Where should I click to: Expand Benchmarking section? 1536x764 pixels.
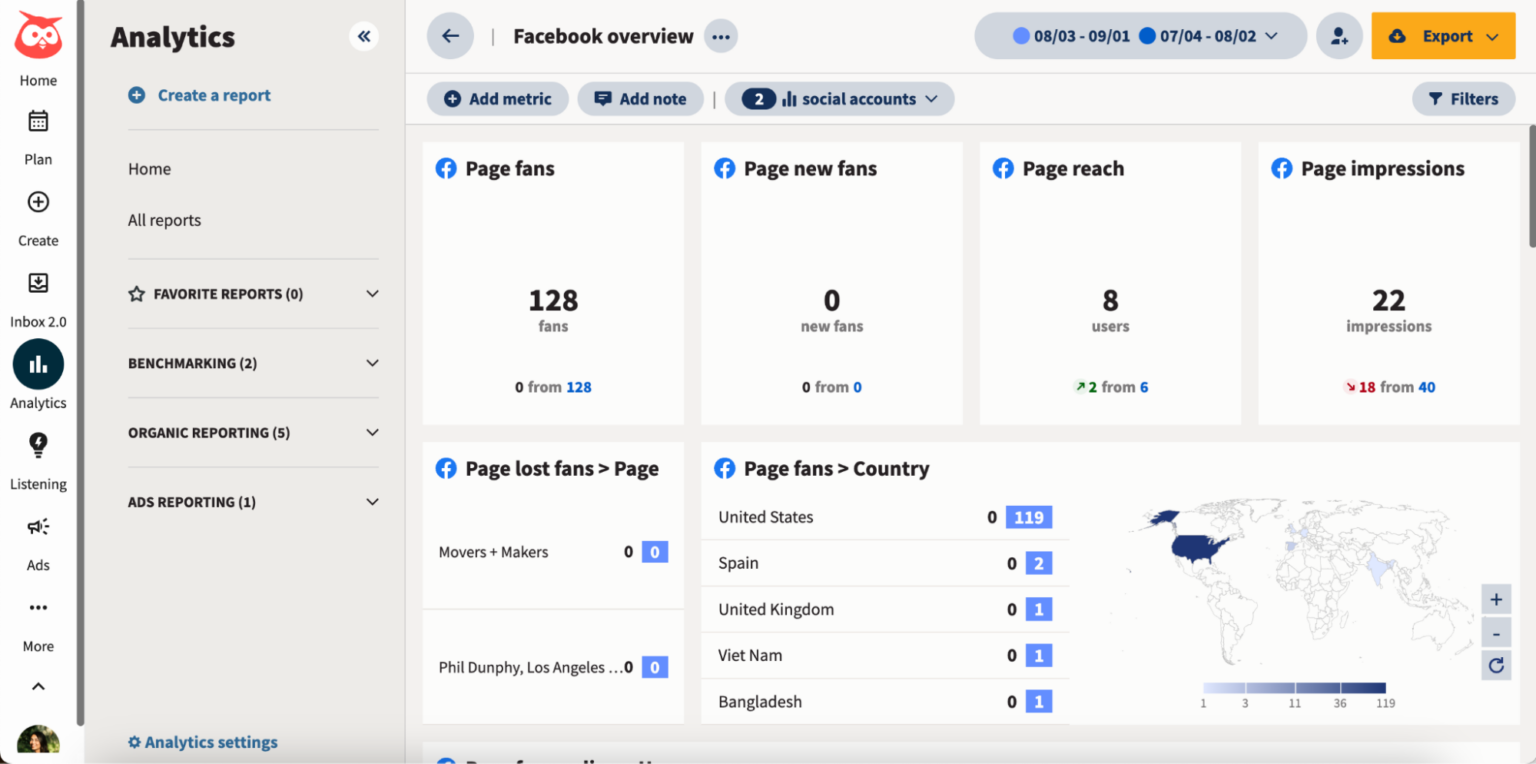[x=253, y=363]
